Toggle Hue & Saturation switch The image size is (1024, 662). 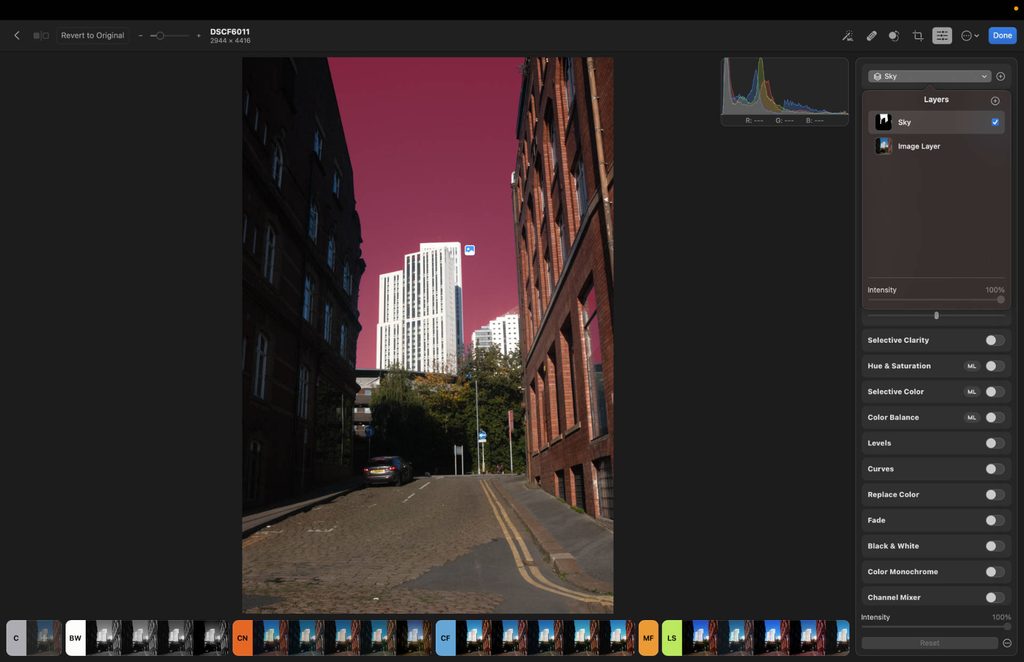pyautogui.click(x=995, y=366)
